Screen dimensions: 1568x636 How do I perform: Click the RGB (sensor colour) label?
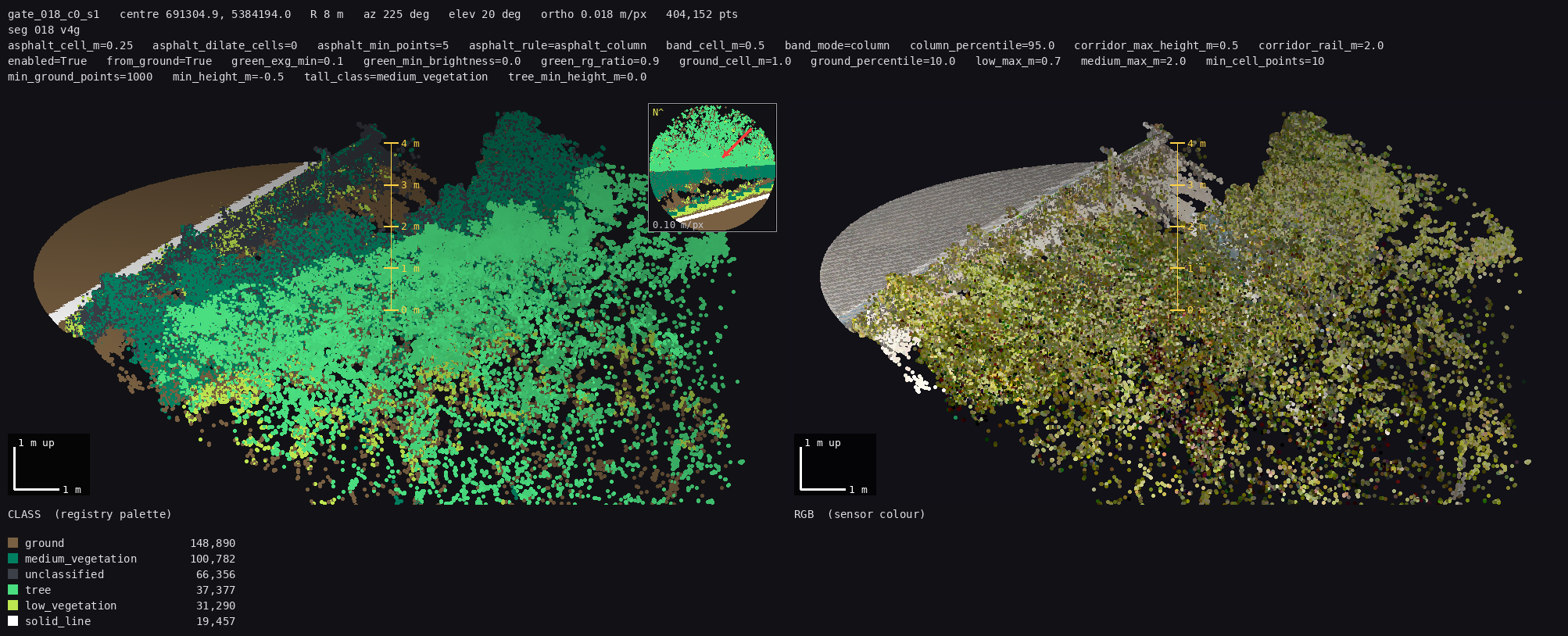pyautogui.click(x=859, y=514)
